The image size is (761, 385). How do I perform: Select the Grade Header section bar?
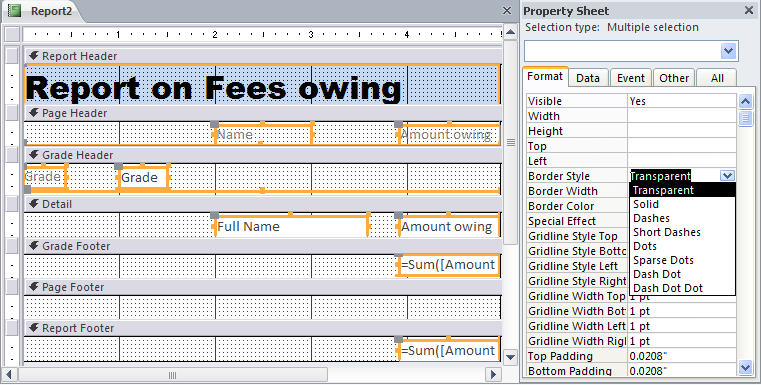point(263,155)
